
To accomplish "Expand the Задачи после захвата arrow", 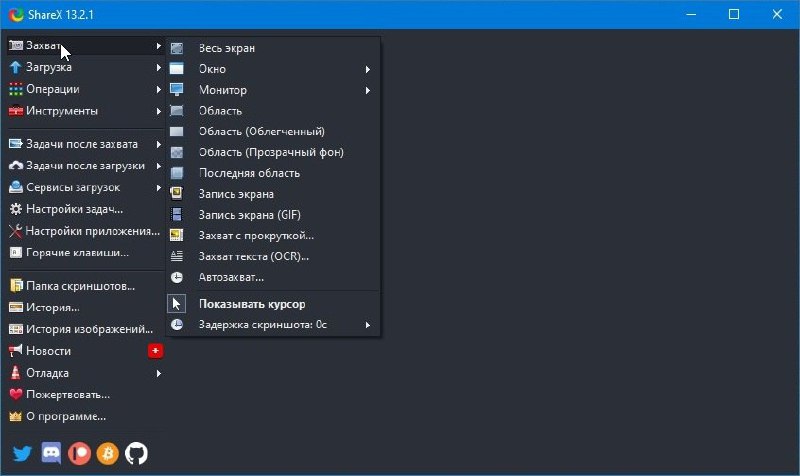I will 159,144.
